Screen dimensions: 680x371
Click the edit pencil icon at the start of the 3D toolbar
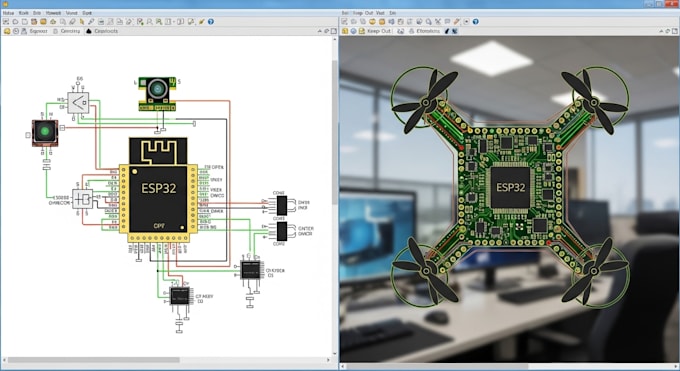[344, 22]
